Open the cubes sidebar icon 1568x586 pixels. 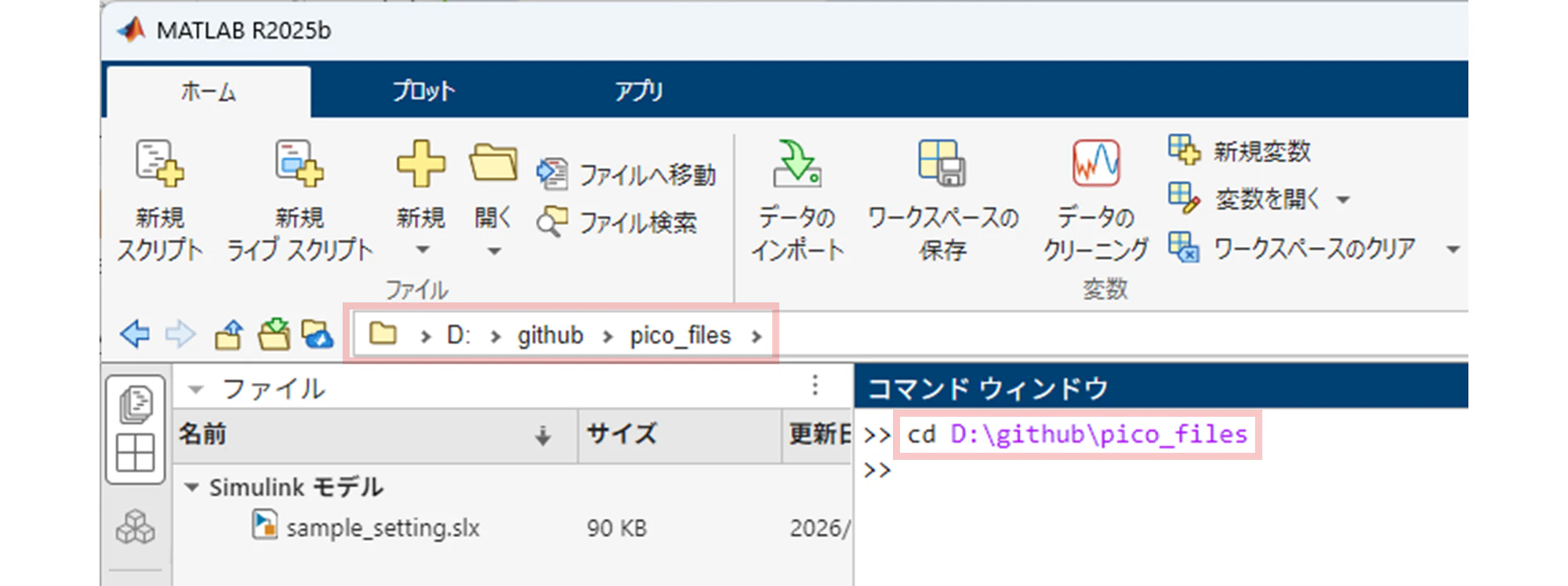click(136, 527)
